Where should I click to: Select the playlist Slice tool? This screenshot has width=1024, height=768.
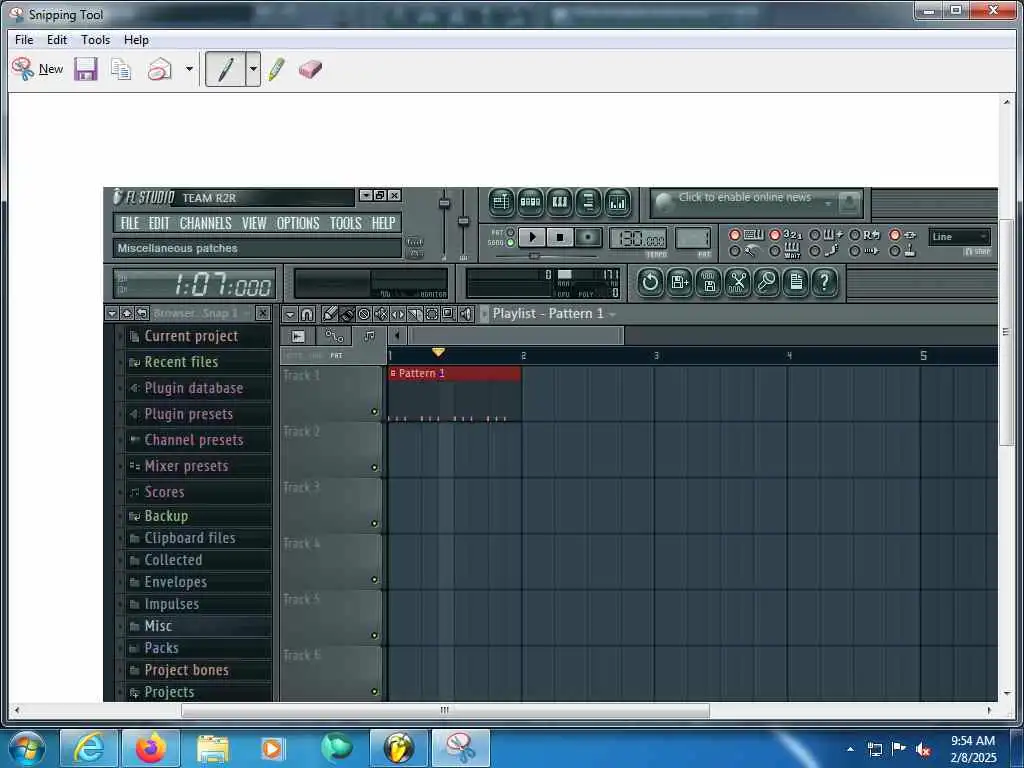[415, 314]
